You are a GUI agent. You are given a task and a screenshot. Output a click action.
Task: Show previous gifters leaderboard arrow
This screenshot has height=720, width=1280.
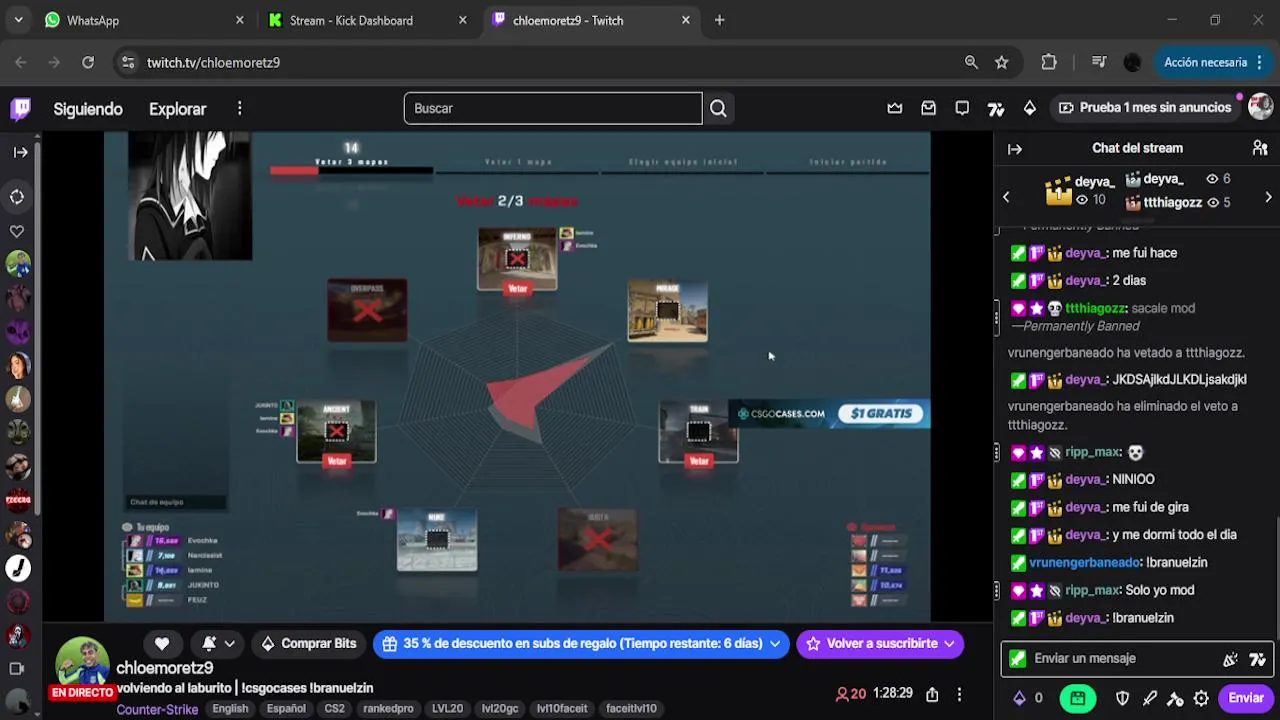(x=1006, y=197)
